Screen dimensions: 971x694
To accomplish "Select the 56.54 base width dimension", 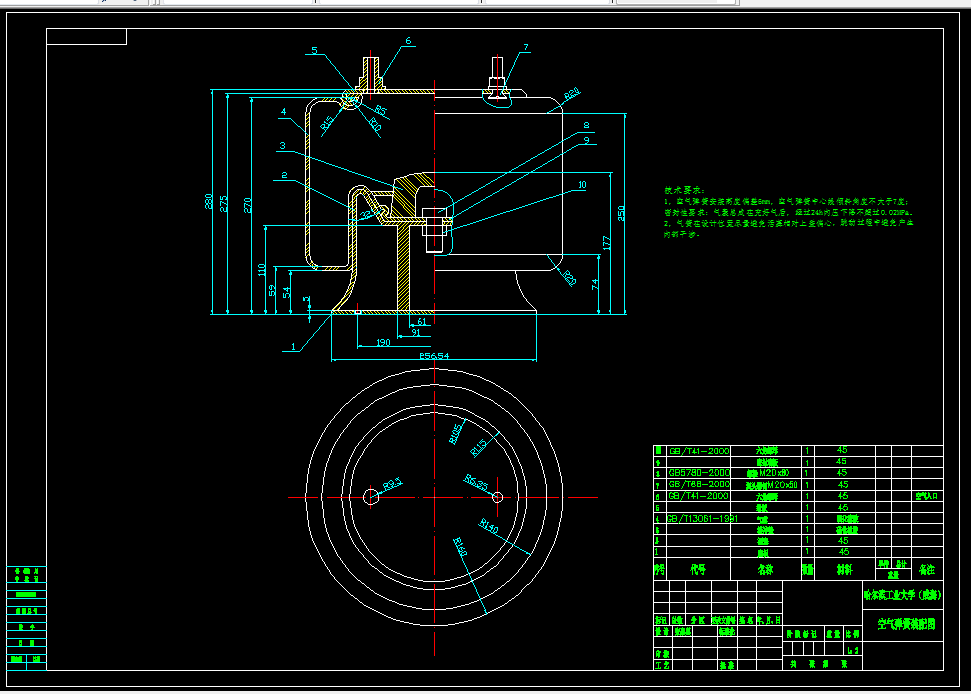I will pos(434,356).
